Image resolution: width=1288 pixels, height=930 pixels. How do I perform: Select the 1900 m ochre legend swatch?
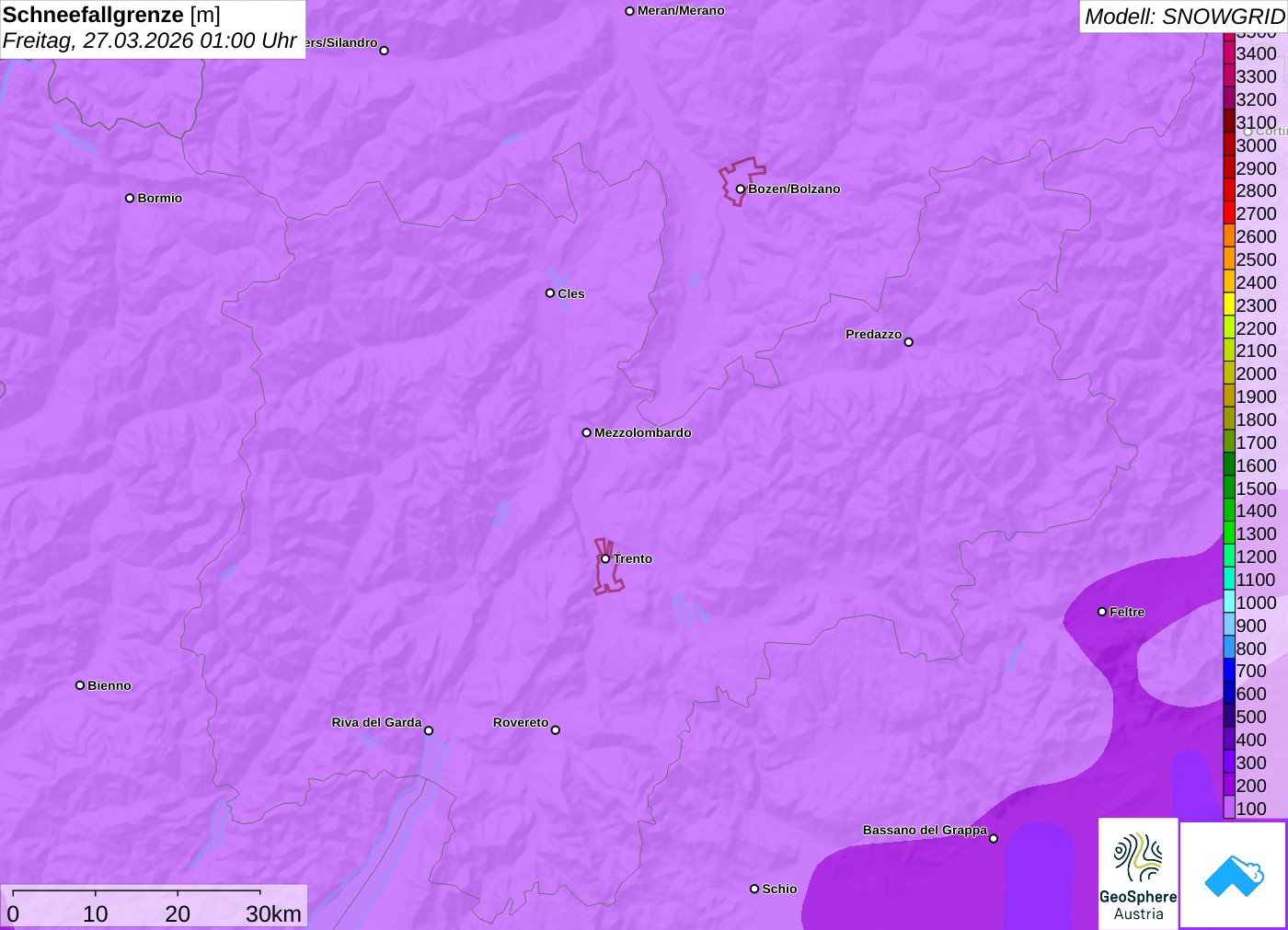coord(1229,396)
